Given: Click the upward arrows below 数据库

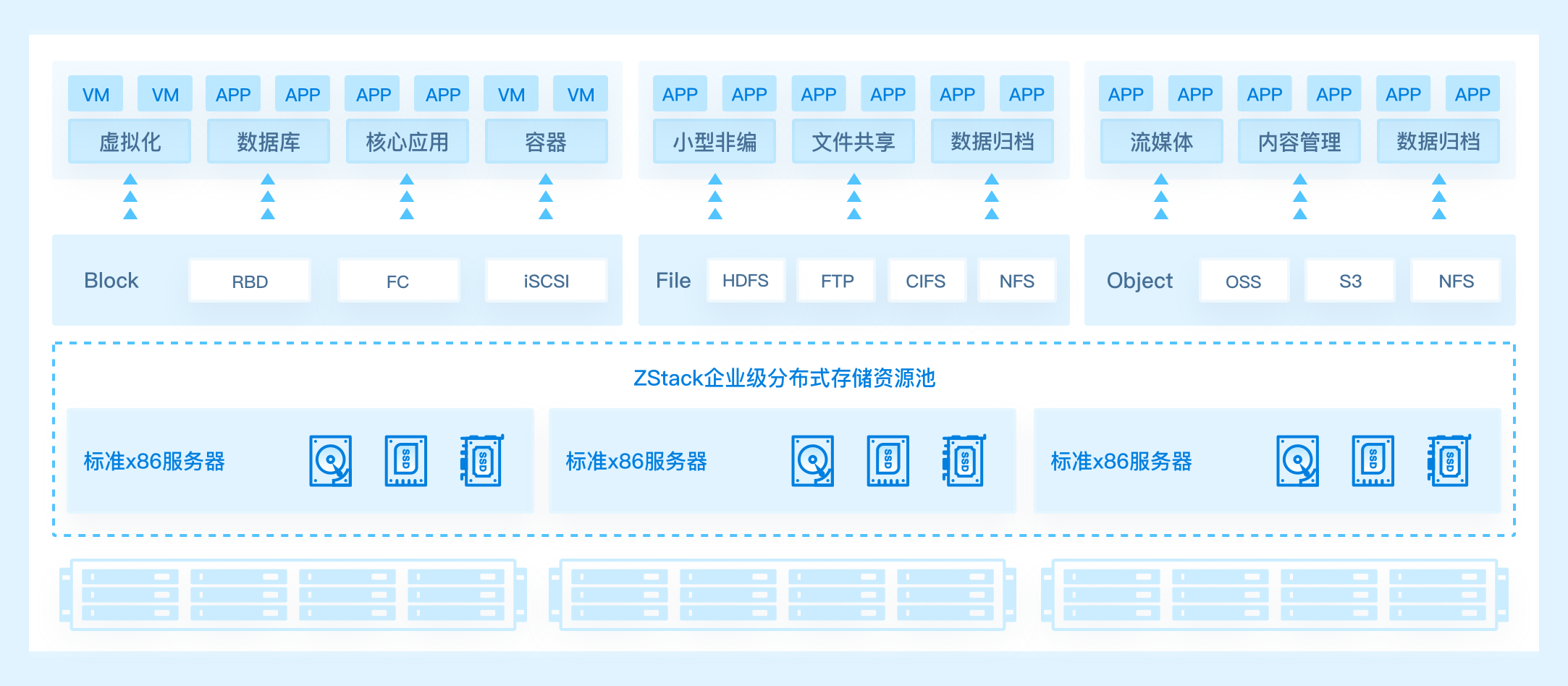Looking at the screenshot, I should point(268,196).
